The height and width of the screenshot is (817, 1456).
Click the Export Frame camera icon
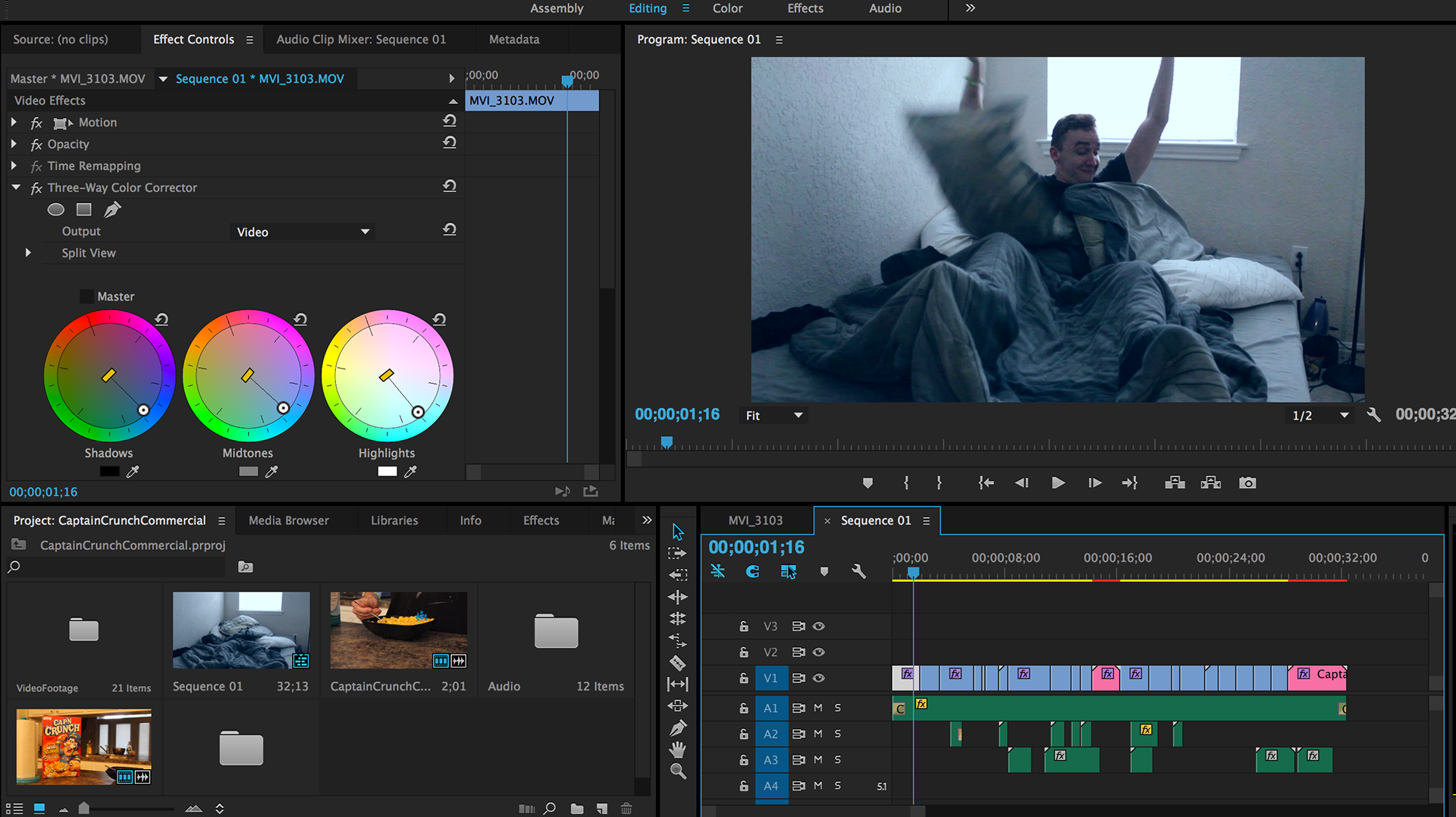[x=1247, y=482]
